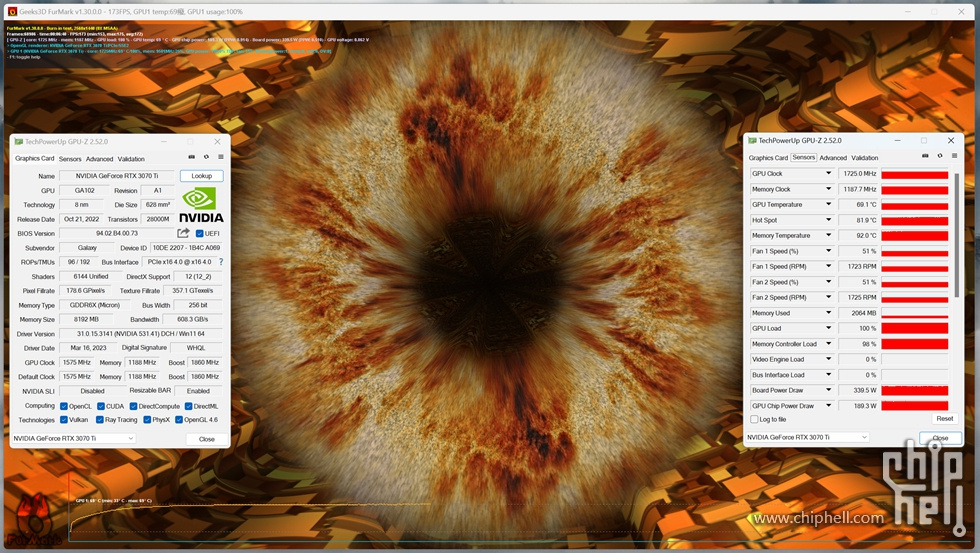Open Fan 1 Speed (RPM) dropdown arrow

829,266
